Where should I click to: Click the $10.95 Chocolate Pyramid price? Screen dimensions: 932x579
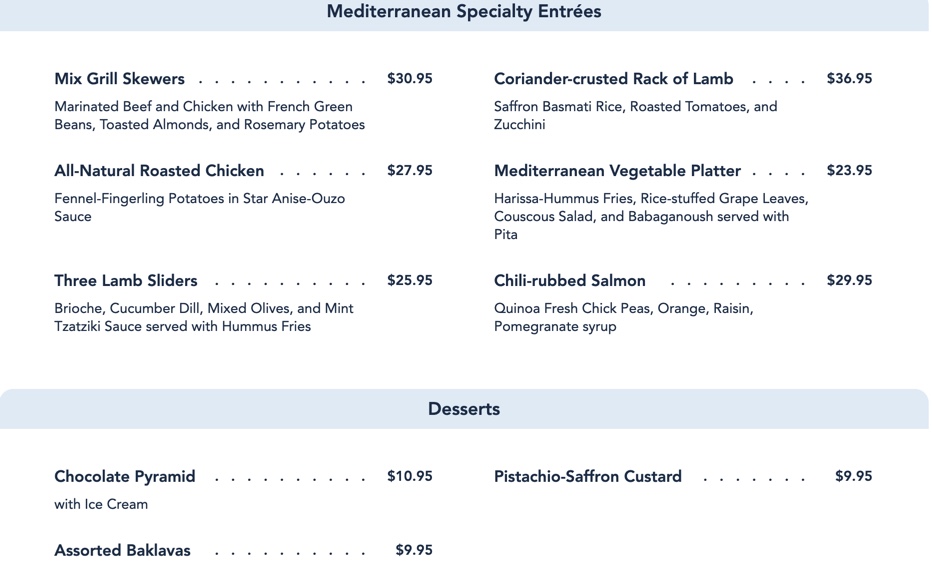point(410,477)
